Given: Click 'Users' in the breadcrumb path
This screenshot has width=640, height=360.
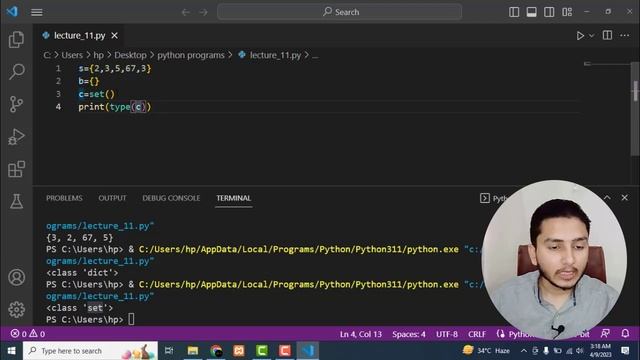Looking at the screenshot, I should point(72,55).
